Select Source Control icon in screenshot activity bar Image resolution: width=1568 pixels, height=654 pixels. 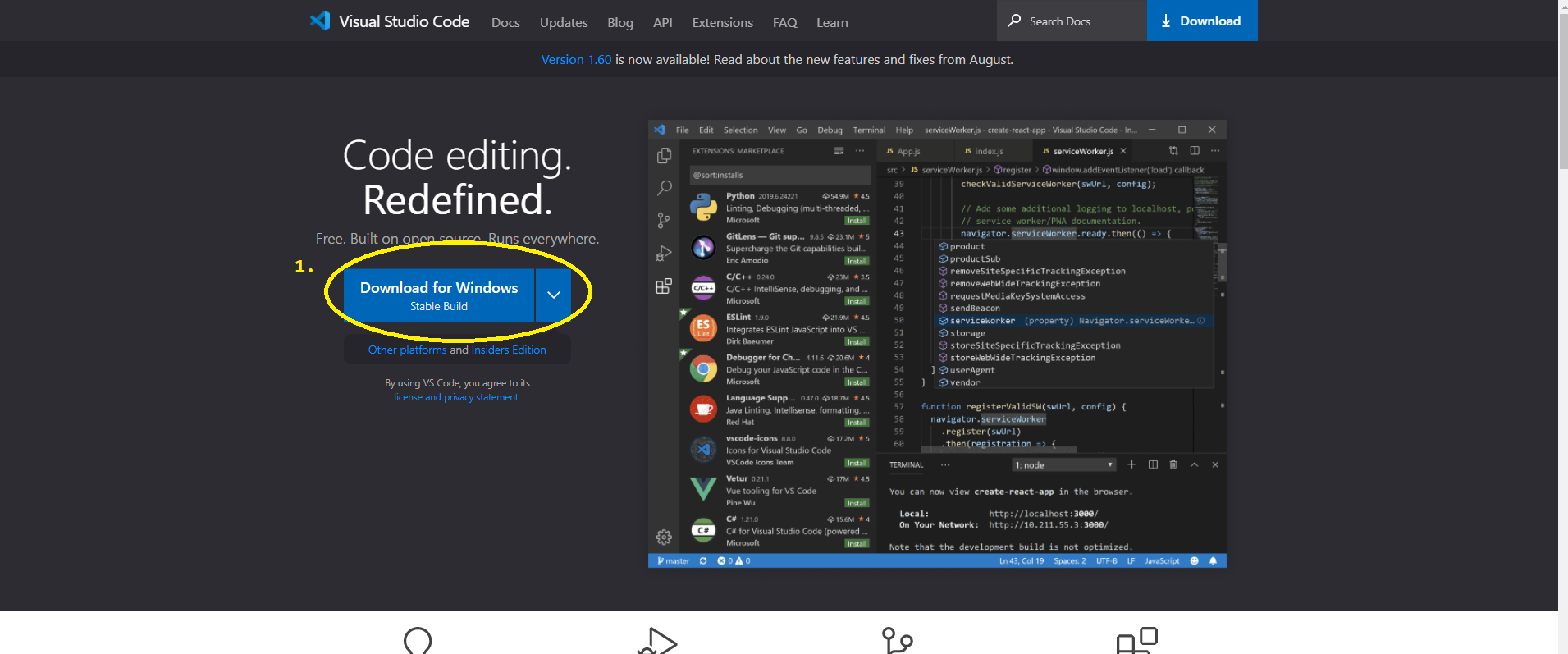click(664, 221)
